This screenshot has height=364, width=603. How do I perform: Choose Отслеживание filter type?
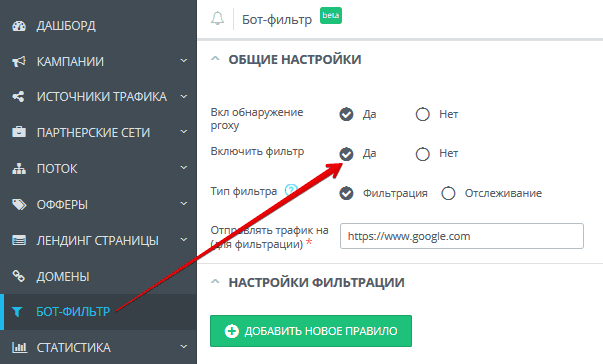pos(448,193)
